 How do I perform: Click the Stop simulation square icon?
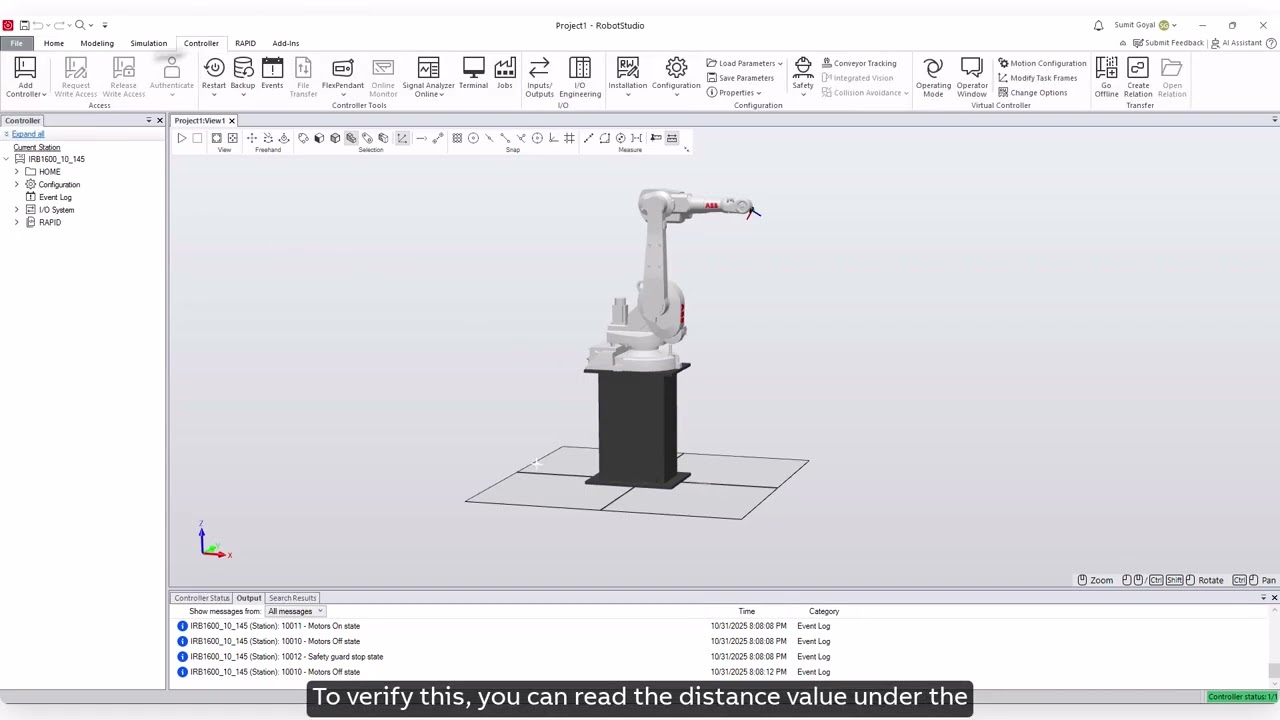click(197, 138)
